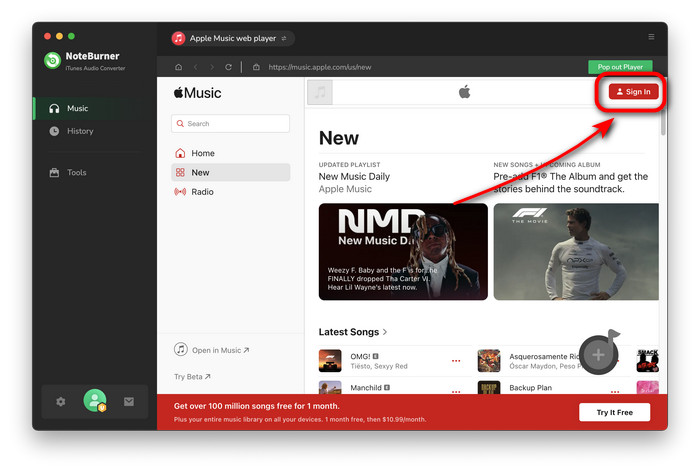Reload the page with the refresh icon
The image size is (700, 473).
[x=228, y=67]
